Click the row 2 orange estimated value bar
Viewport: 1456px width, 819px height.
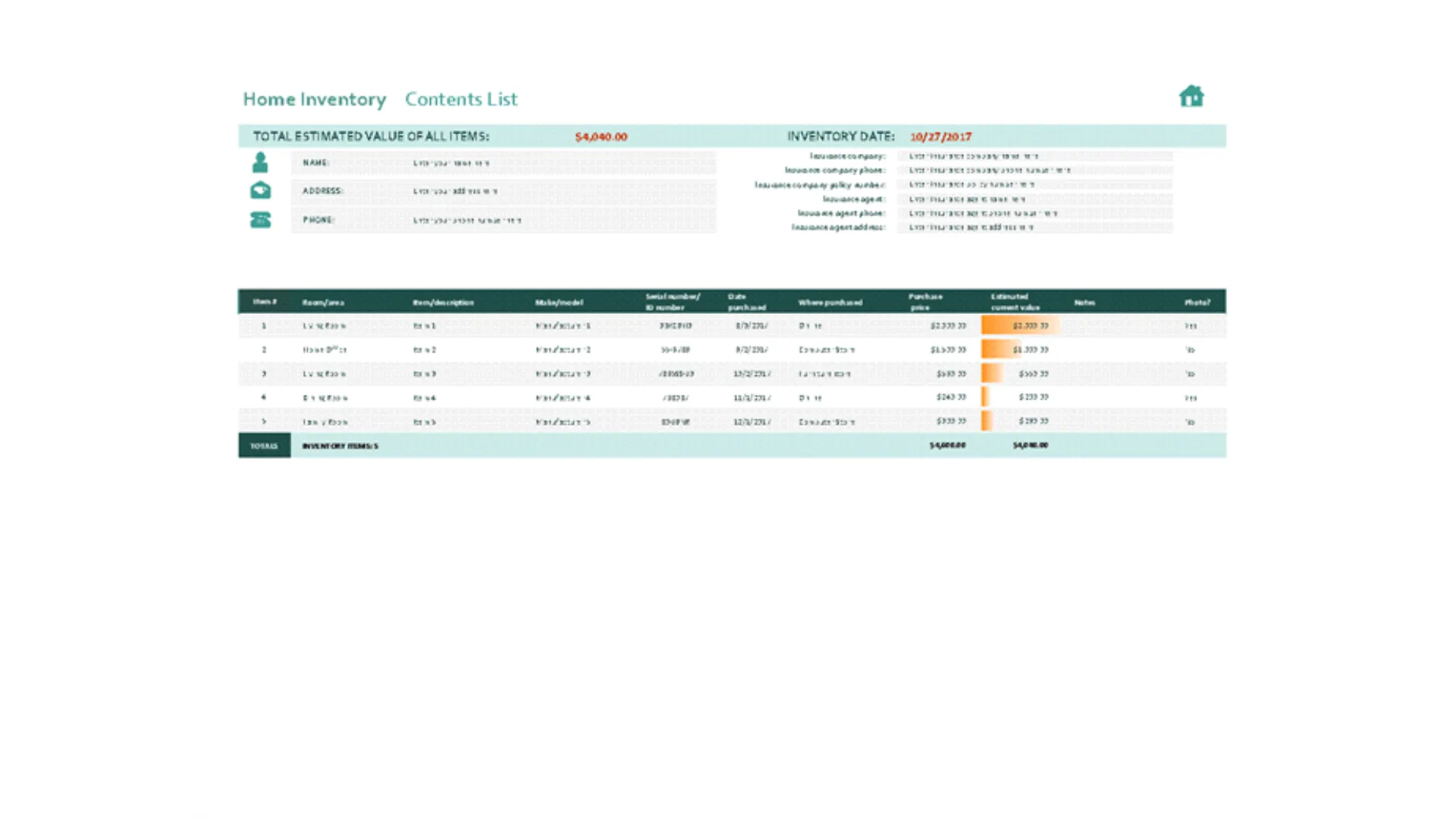[999, 350]
